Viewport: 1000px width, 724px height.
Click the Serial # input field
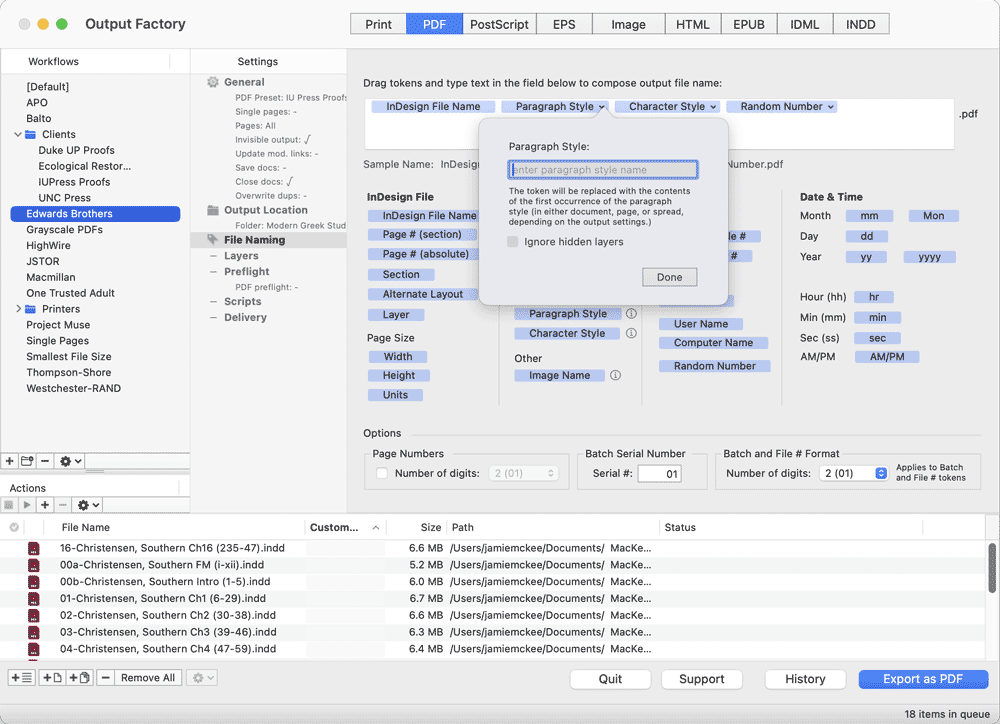pyautogui.click(x=659, y=473)
